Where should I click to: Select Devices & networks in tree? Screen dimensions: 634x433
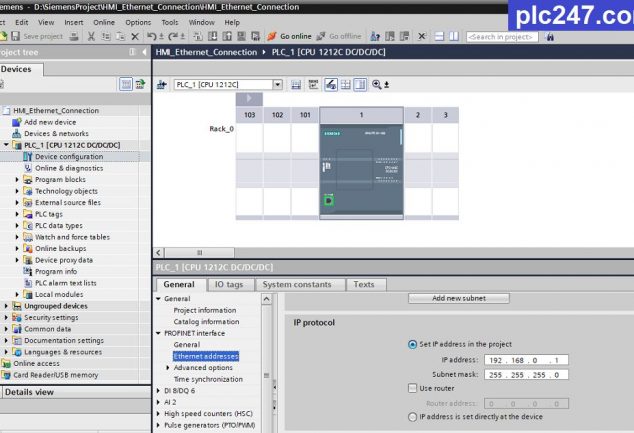click(56, 133)
